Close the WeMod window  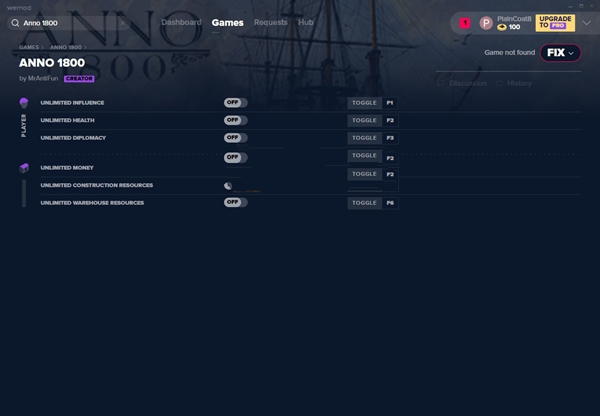point(592,6)
